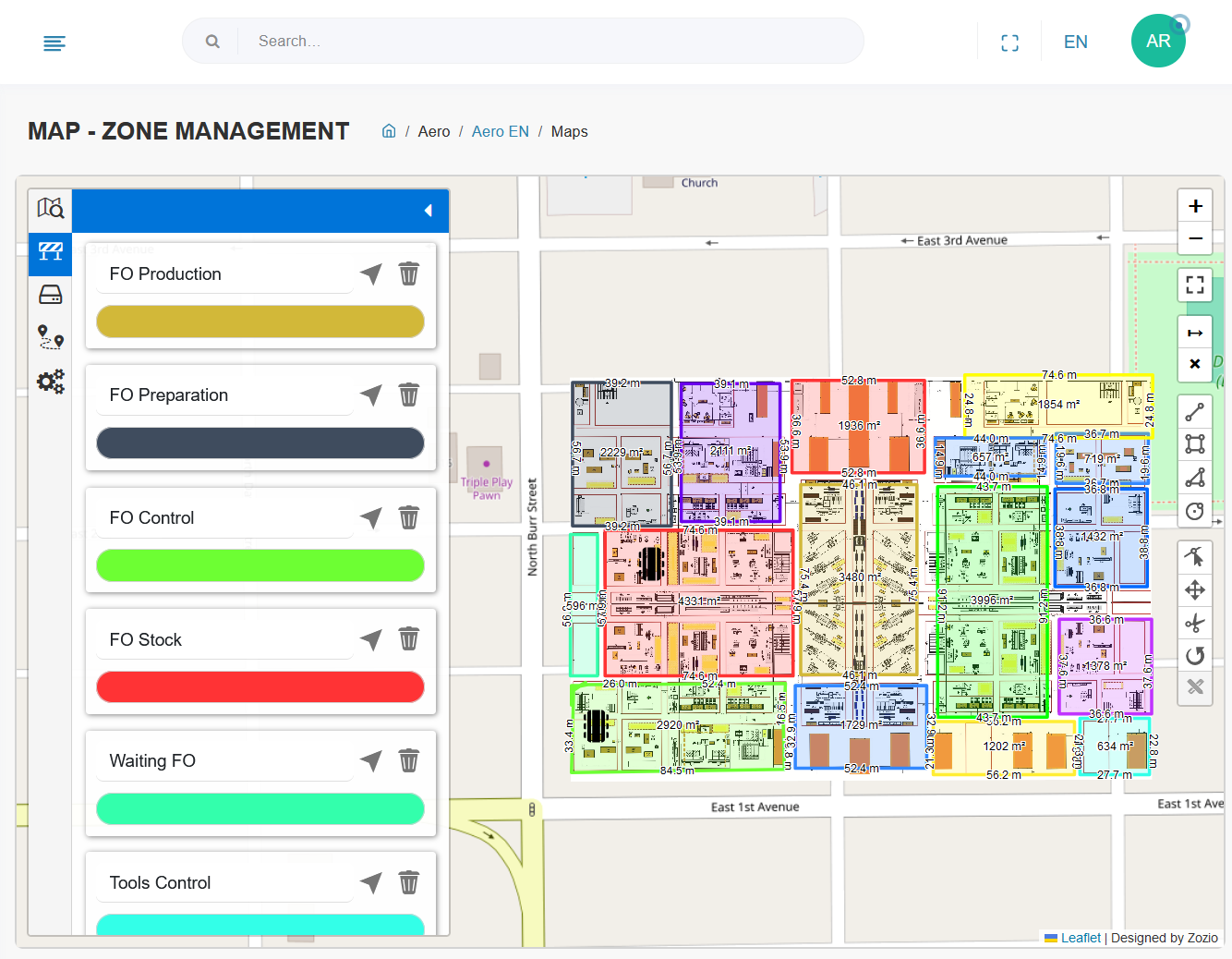Select the draw polygon tool
Screen dimensions: 1232x959
tap(1195, 478)
